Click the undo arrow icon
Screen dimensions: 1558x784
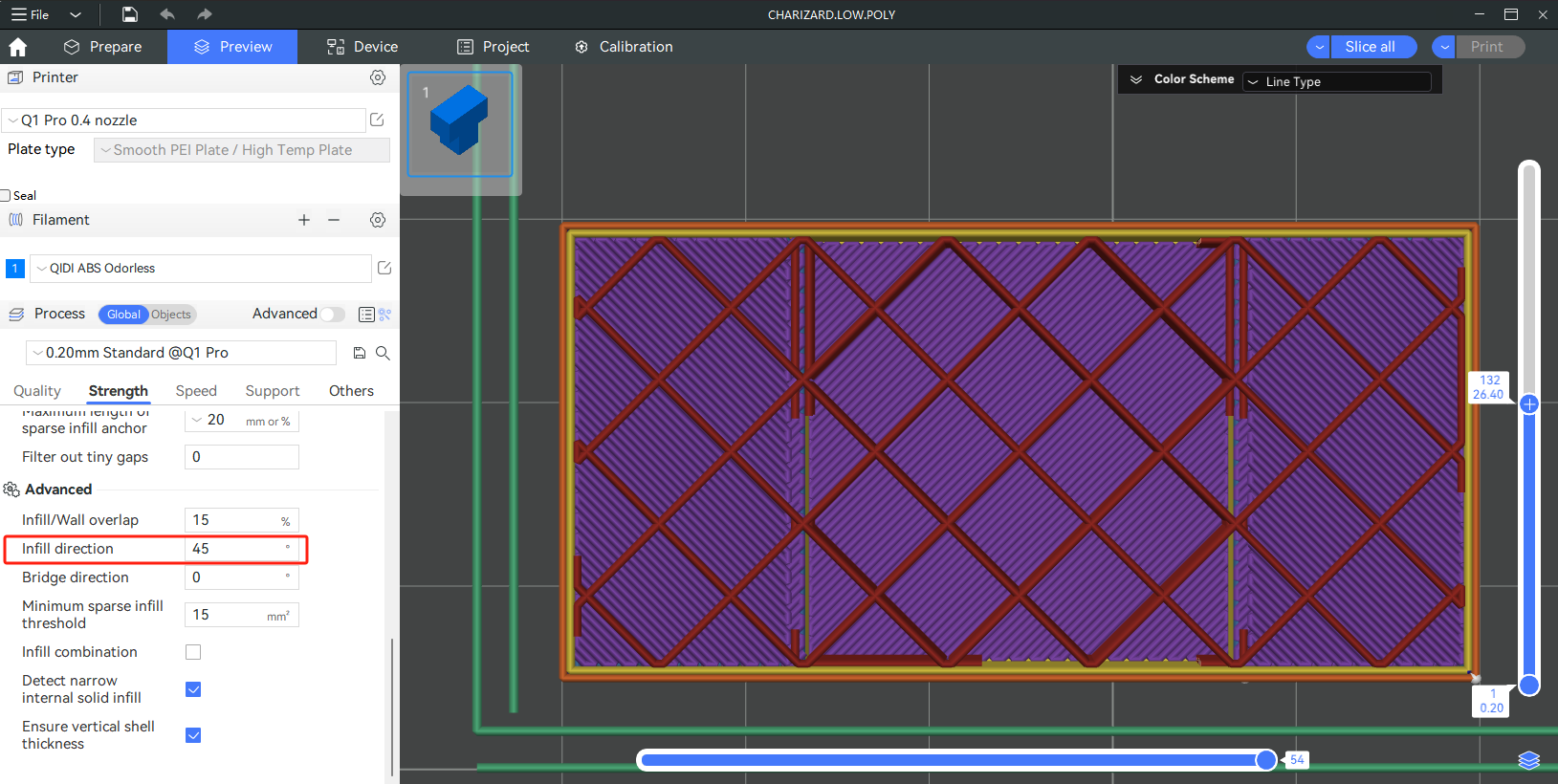point(167,14)
